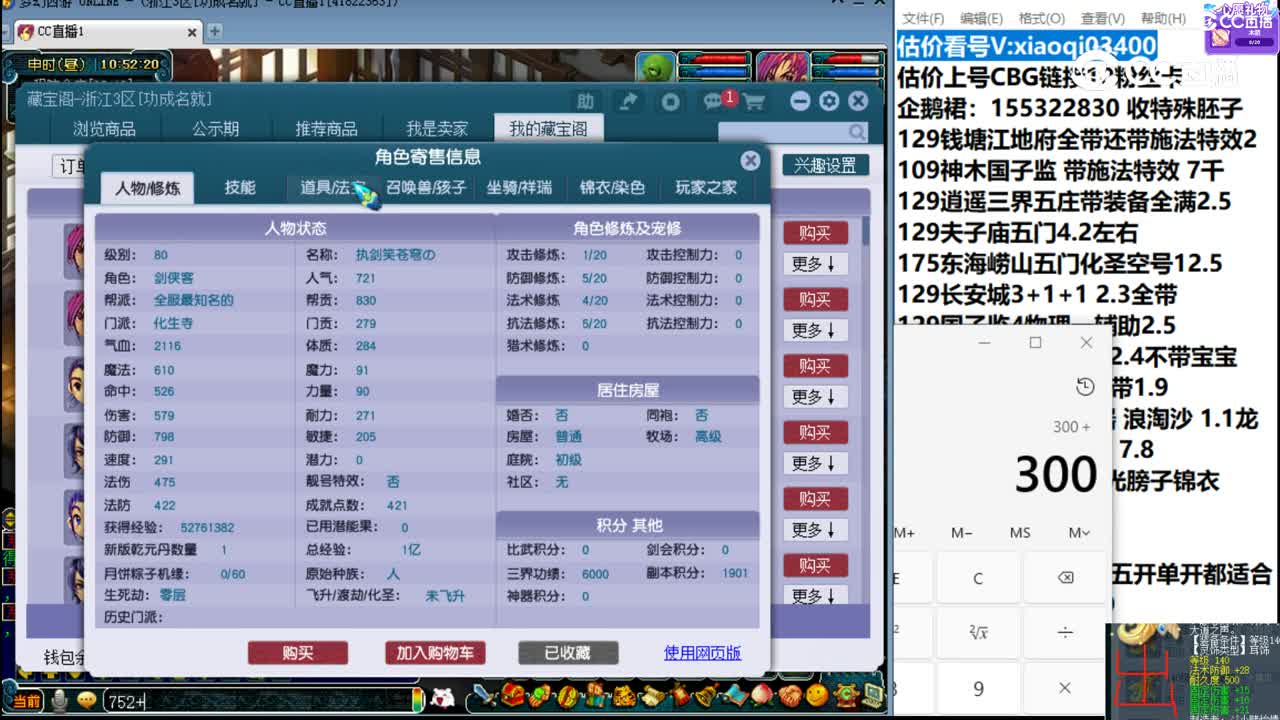Image resolution: width=1280 pixels, height=720 pixels.
Task: Open the 推荐商品 tab
Action: (326, 129)
